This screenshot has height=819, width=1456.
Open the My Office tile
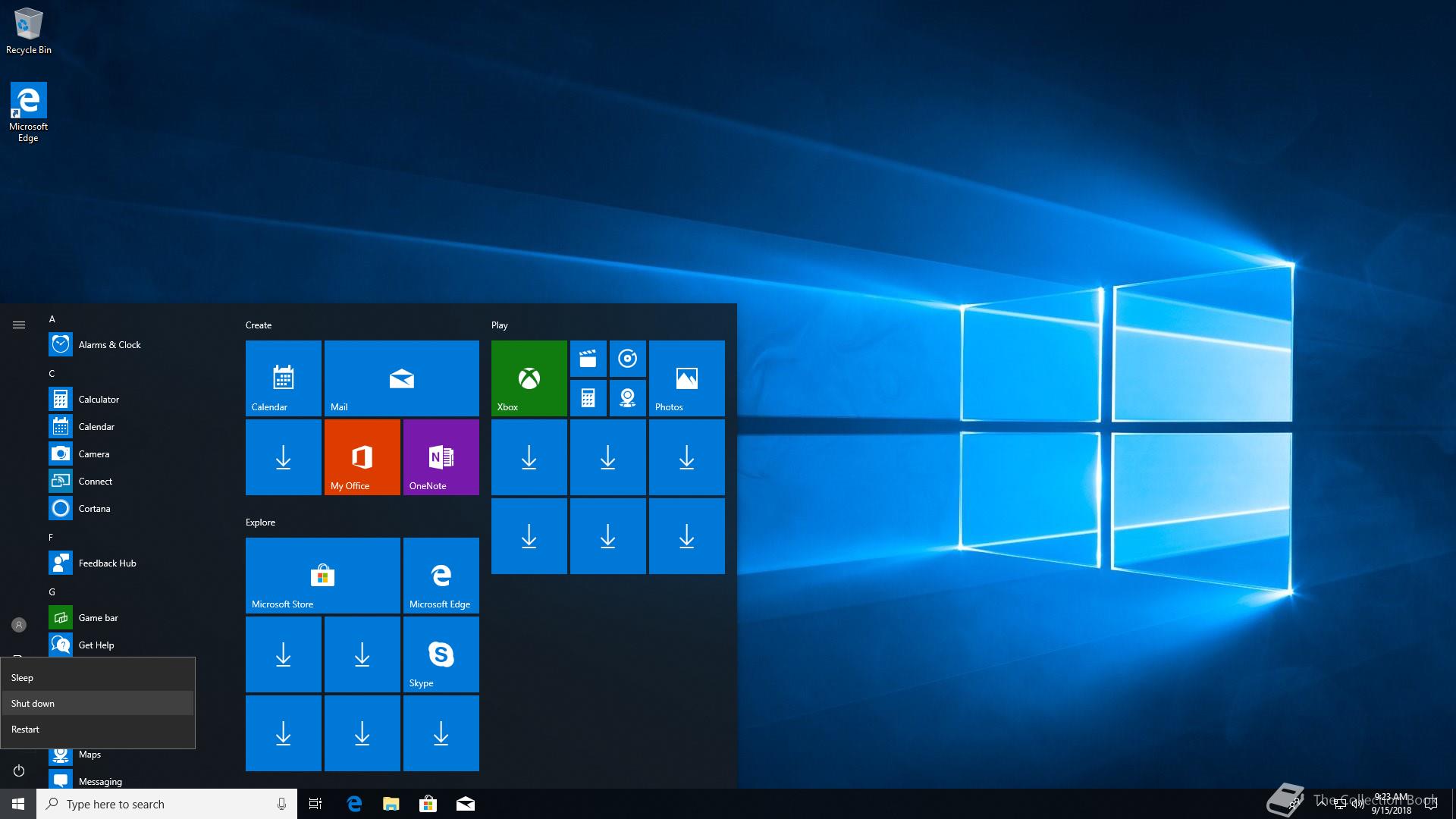[362, 457]
